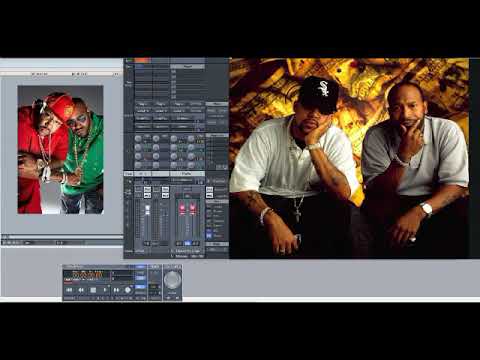Click the Stop button in the transport panel
The image size is (480, 360).
click(x=93, y=290)
